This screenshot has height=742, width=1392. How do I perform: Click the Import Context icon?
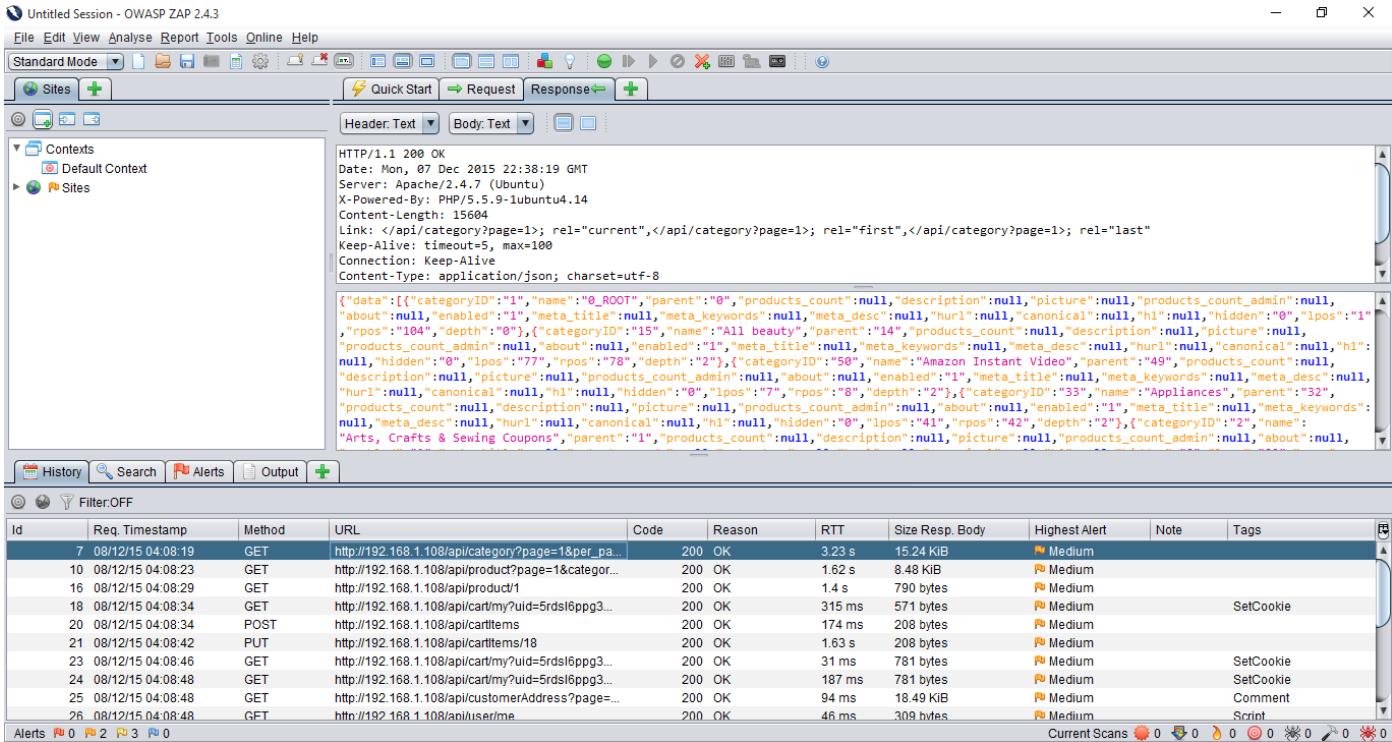(x=67, y=120)
